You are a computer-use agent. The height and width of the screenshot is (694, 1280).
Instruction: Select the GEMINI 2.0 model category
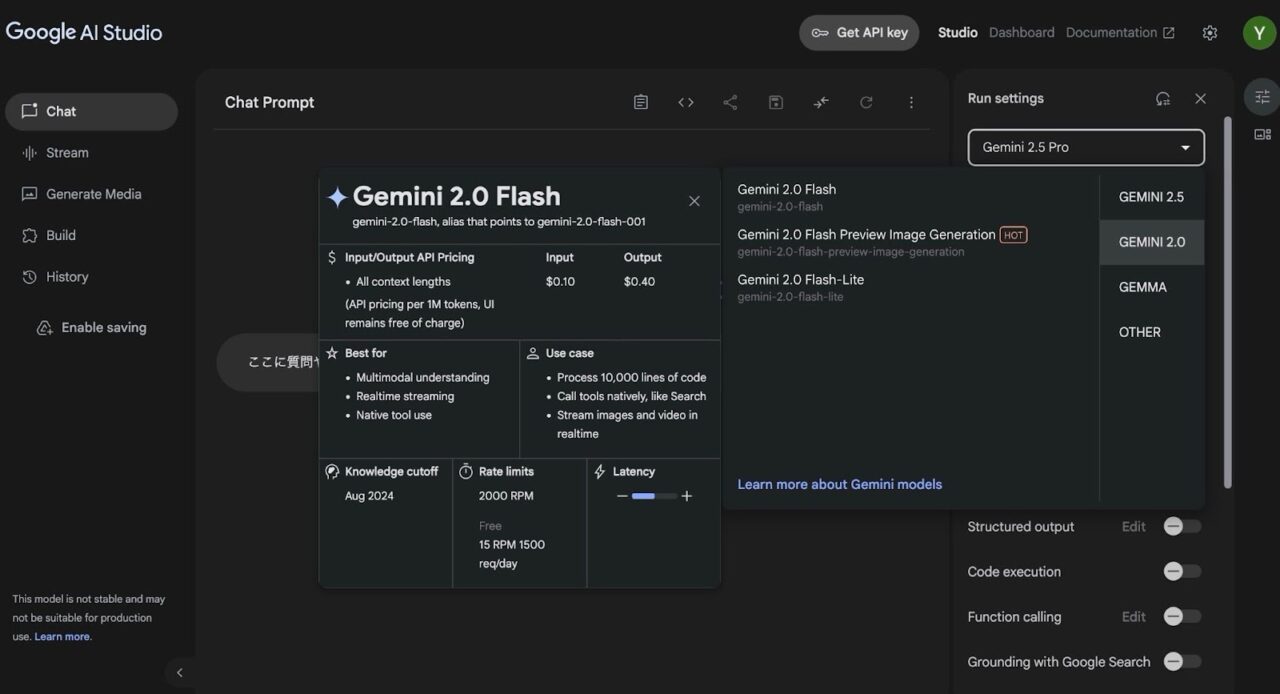pos(1151,242)
